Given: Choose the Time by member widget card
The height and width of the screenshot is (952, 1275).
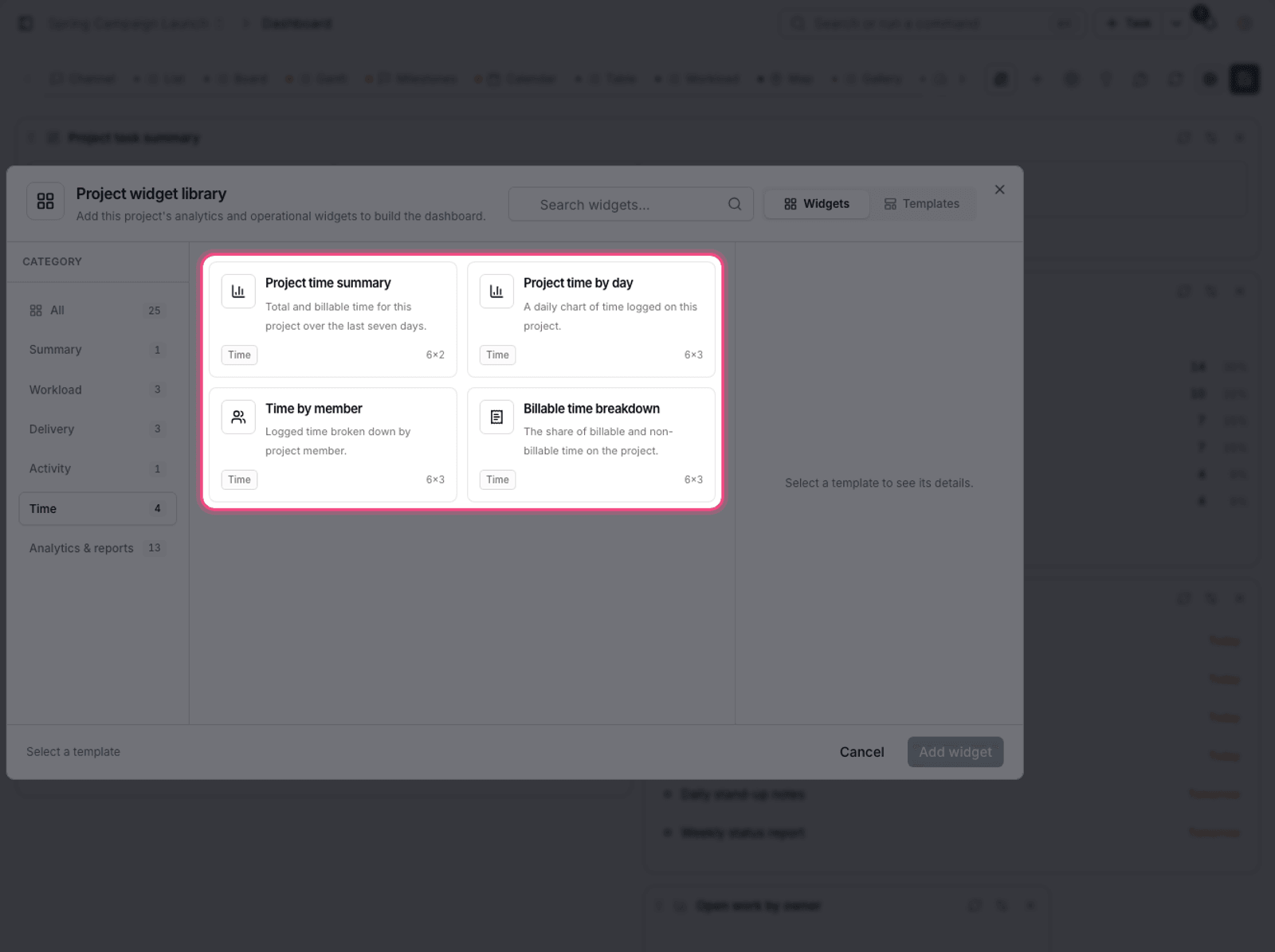Looking at the screenshot, I should (x=333, y=445).
